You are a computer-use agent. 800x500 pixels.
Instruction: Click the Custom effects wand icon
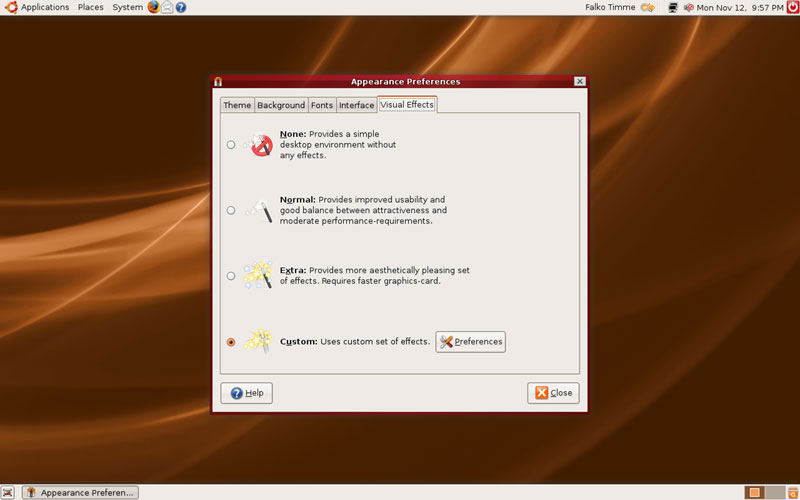tap(258, 341)
